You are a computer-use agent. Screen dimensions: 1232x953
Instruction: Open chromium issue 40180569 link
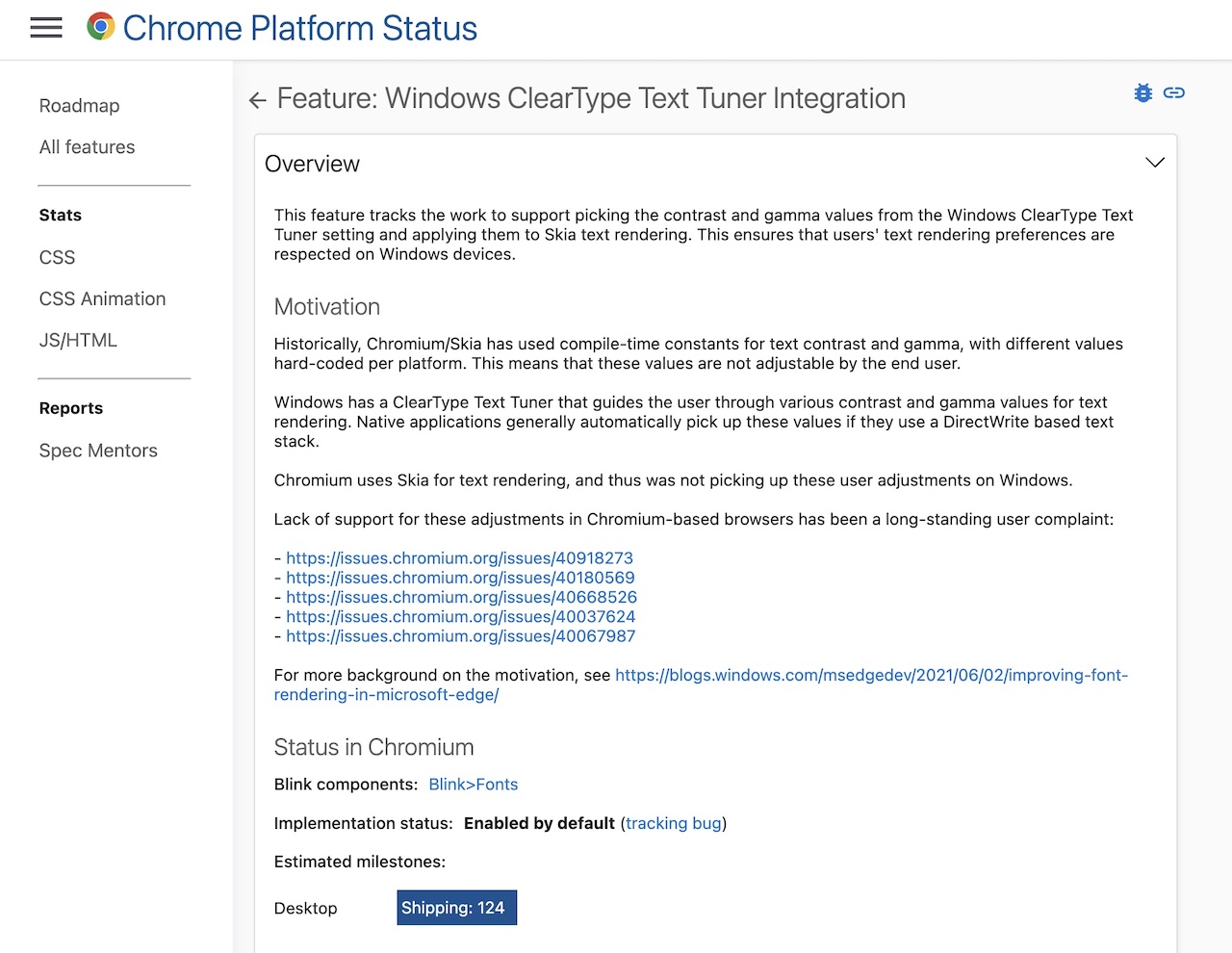pos(460,578)
